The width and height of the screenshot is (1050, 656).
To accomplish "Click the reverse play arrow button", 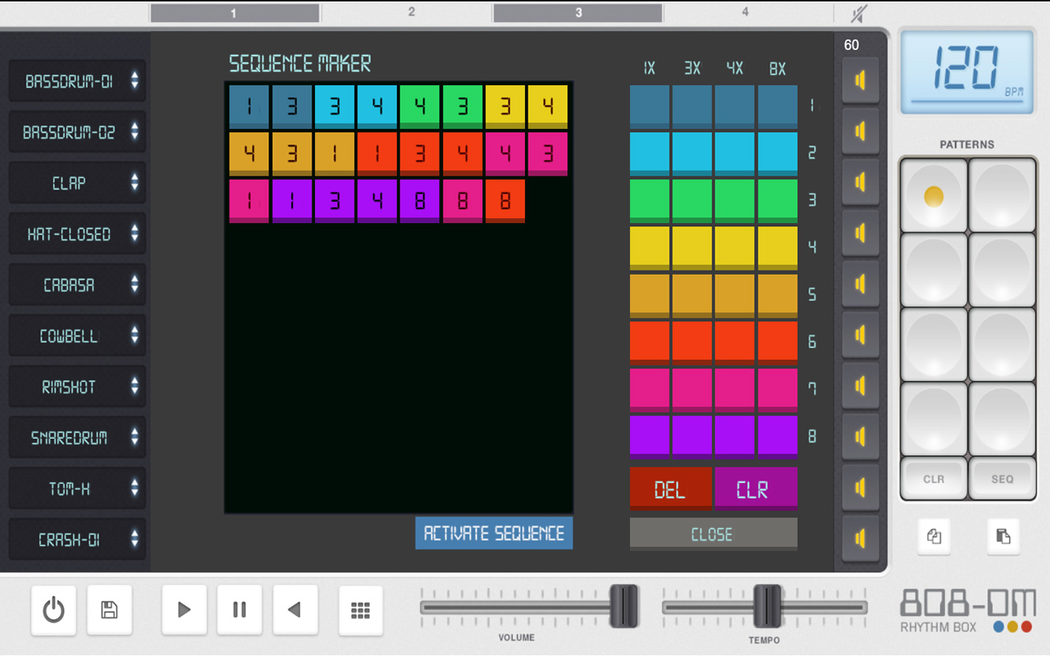I will click(295, 610).
